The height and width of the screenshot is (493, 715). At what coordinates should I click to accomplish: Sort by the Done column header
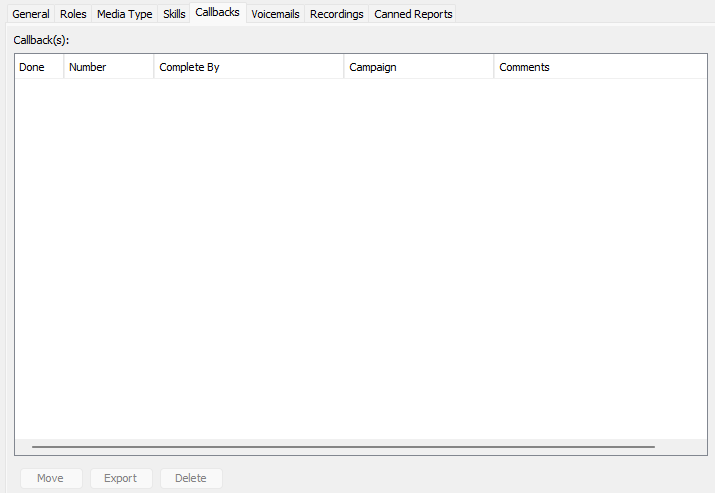pyautogui.click(x=39, y=67)
